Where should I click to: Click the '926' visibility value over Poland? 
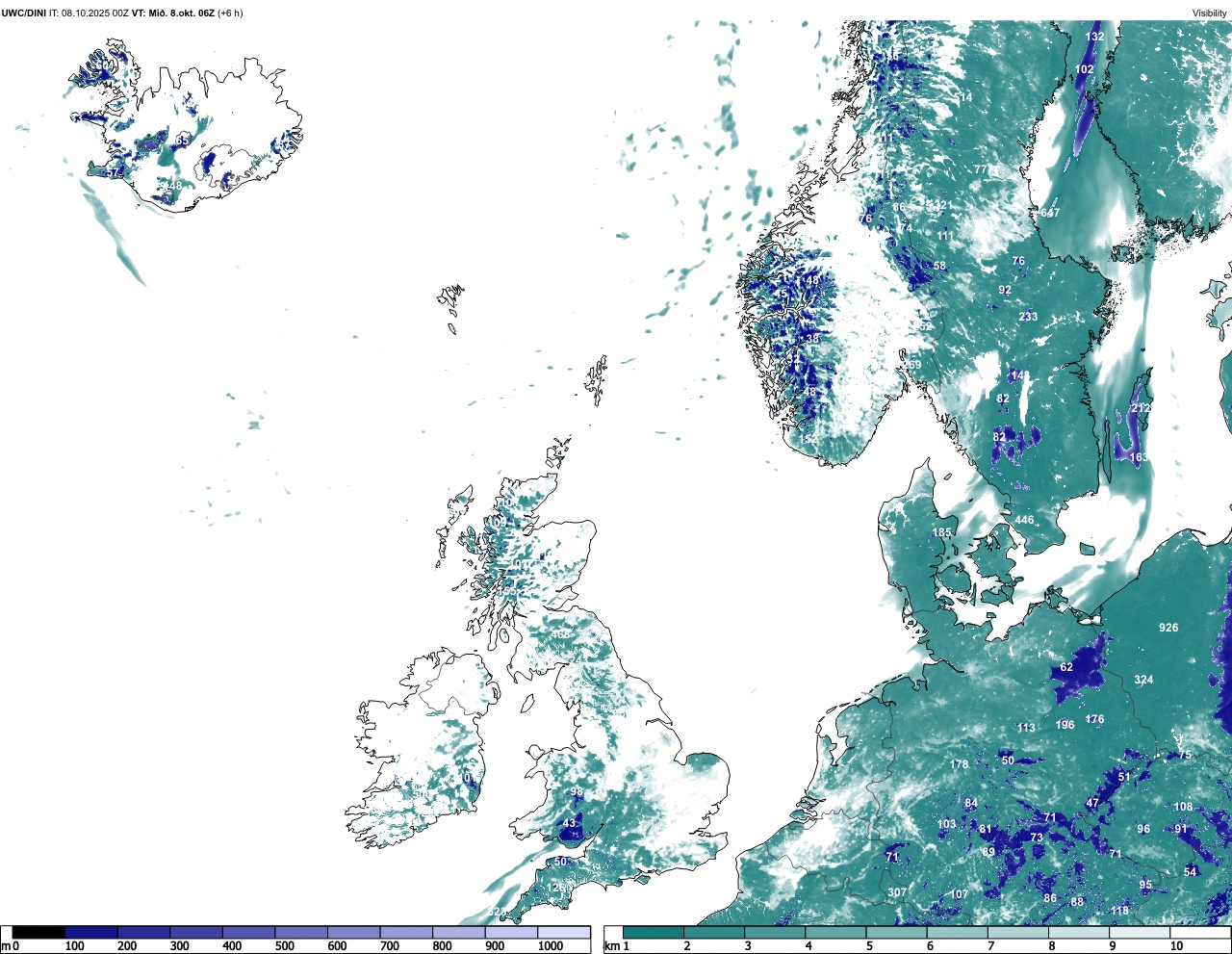point(1168,628)
